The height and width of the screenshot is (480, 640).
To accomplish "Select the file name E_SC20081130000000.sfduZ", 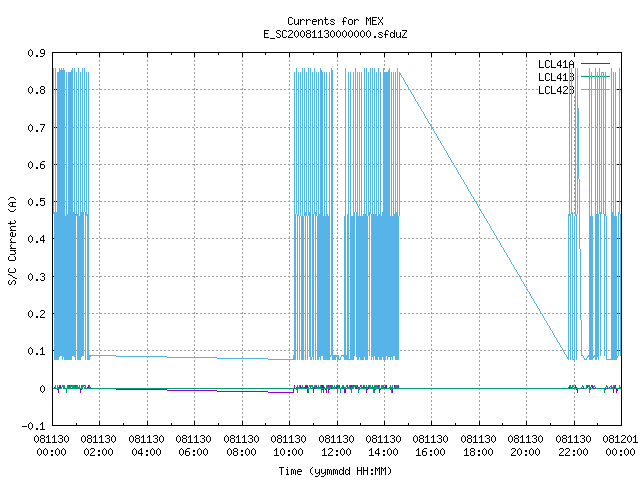I will click(335, 34).
